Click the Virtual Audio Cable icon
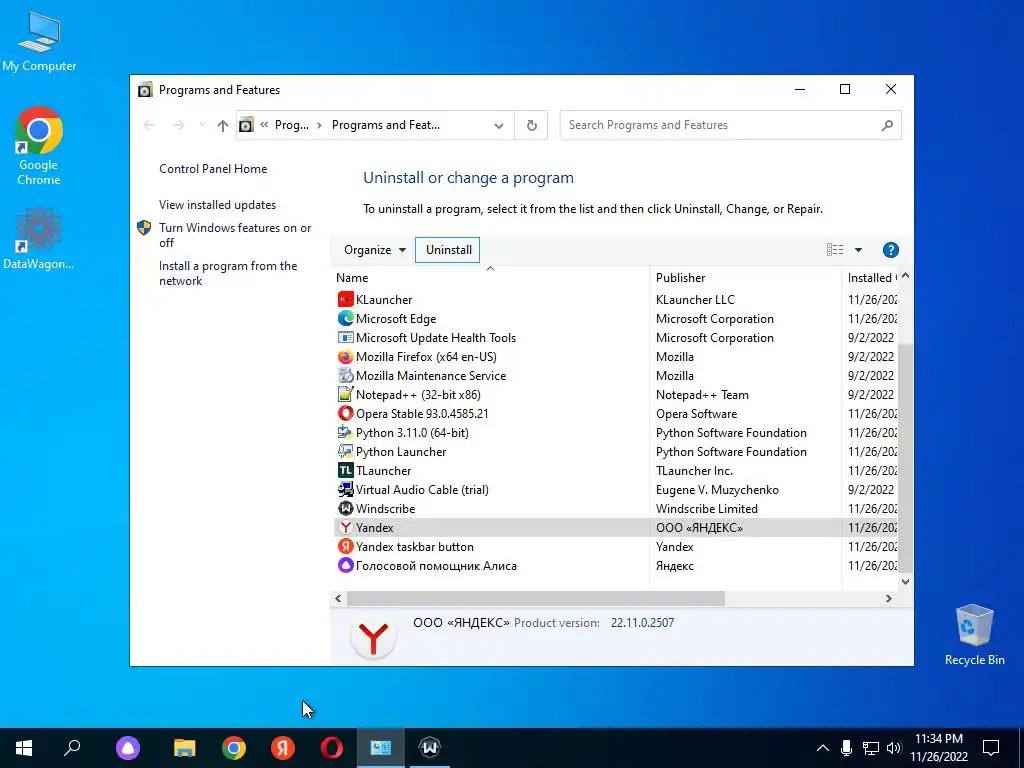1024x768 pixels. tap(345, 489)
